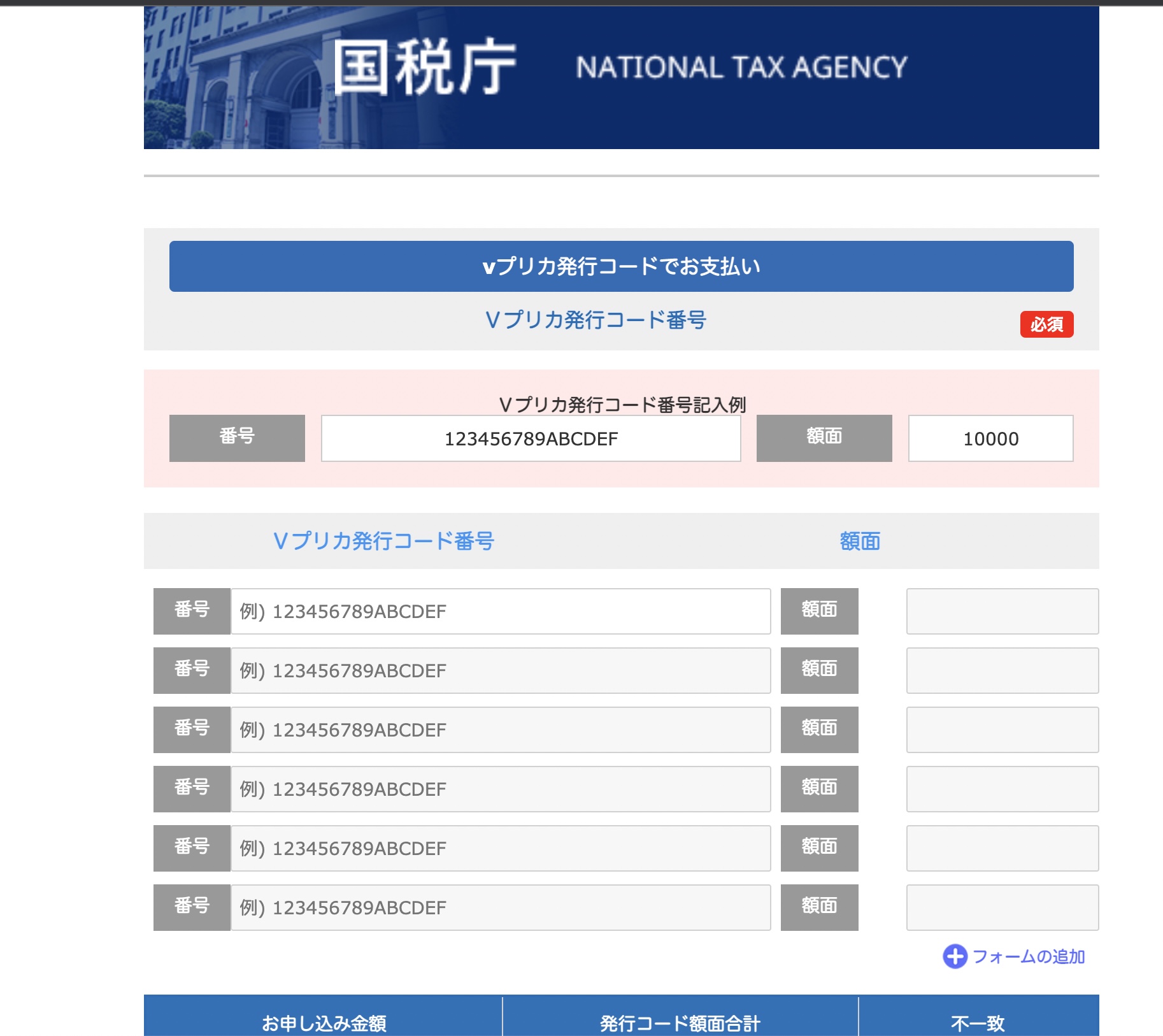Click the 発行コード額面合計 footer column heading
1163x1036 pixels.
click(680, 1023)
